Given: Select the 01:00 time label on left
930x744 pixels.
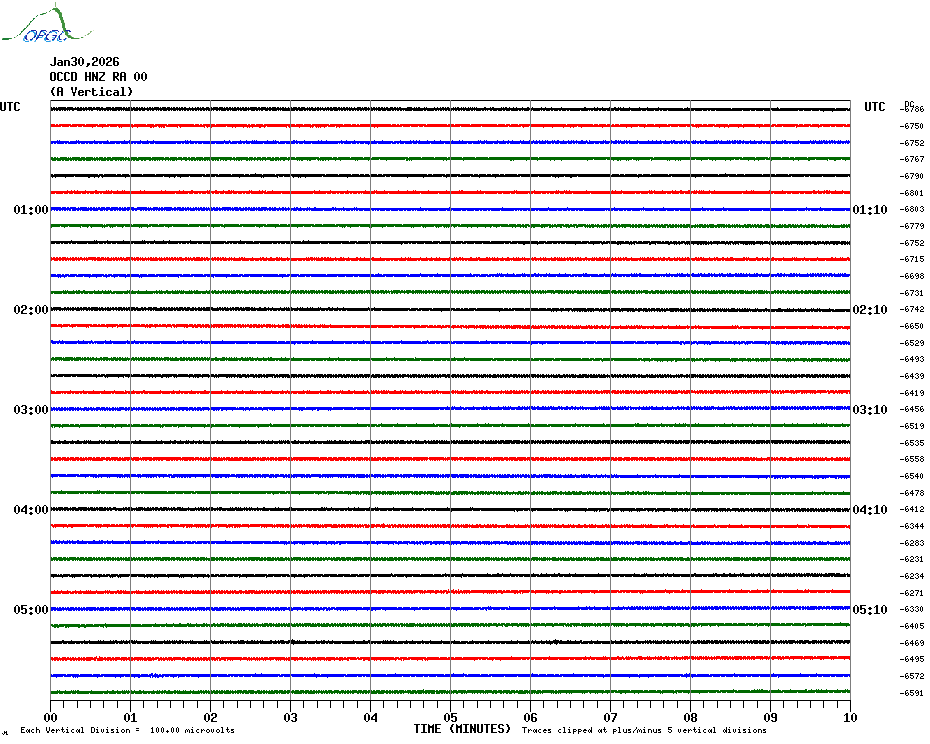Looking at the screenshot, I should point(31,210).
